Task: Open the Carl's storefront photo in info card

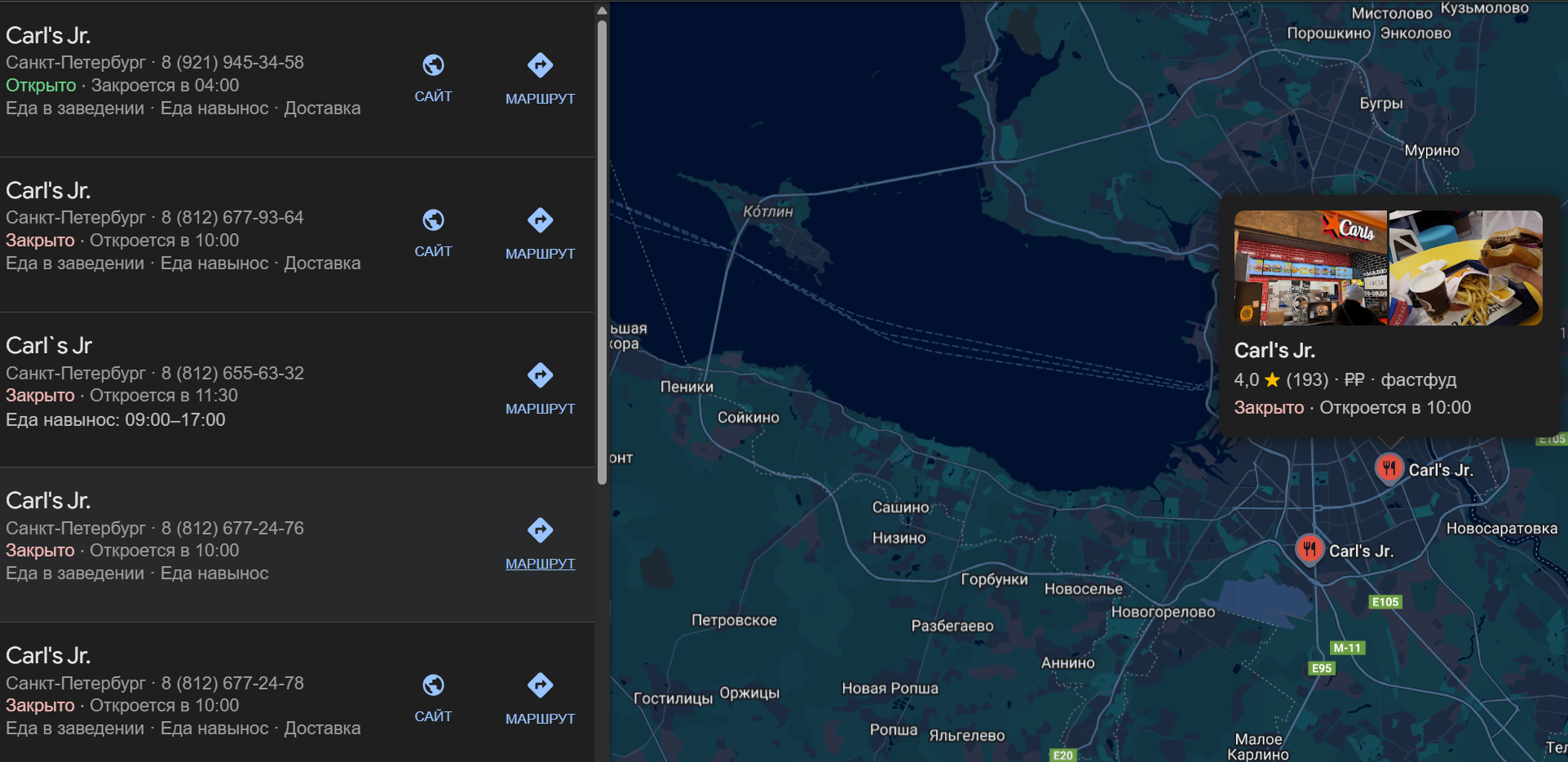Action: tap(1310, 268)
